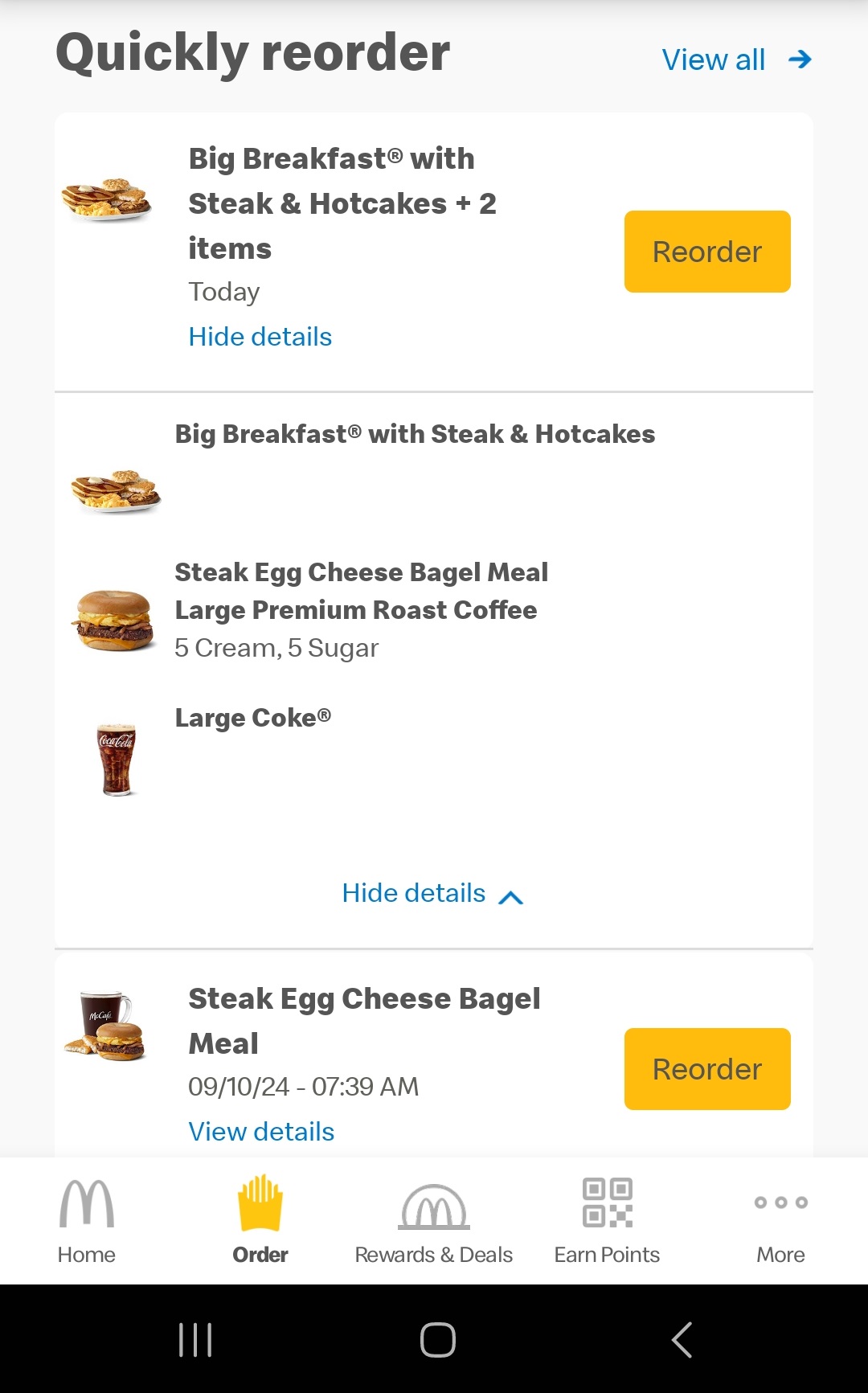
Task: Reorder the Steak Egg Cheese Bagel Meal
Action: click(707, 1069)
